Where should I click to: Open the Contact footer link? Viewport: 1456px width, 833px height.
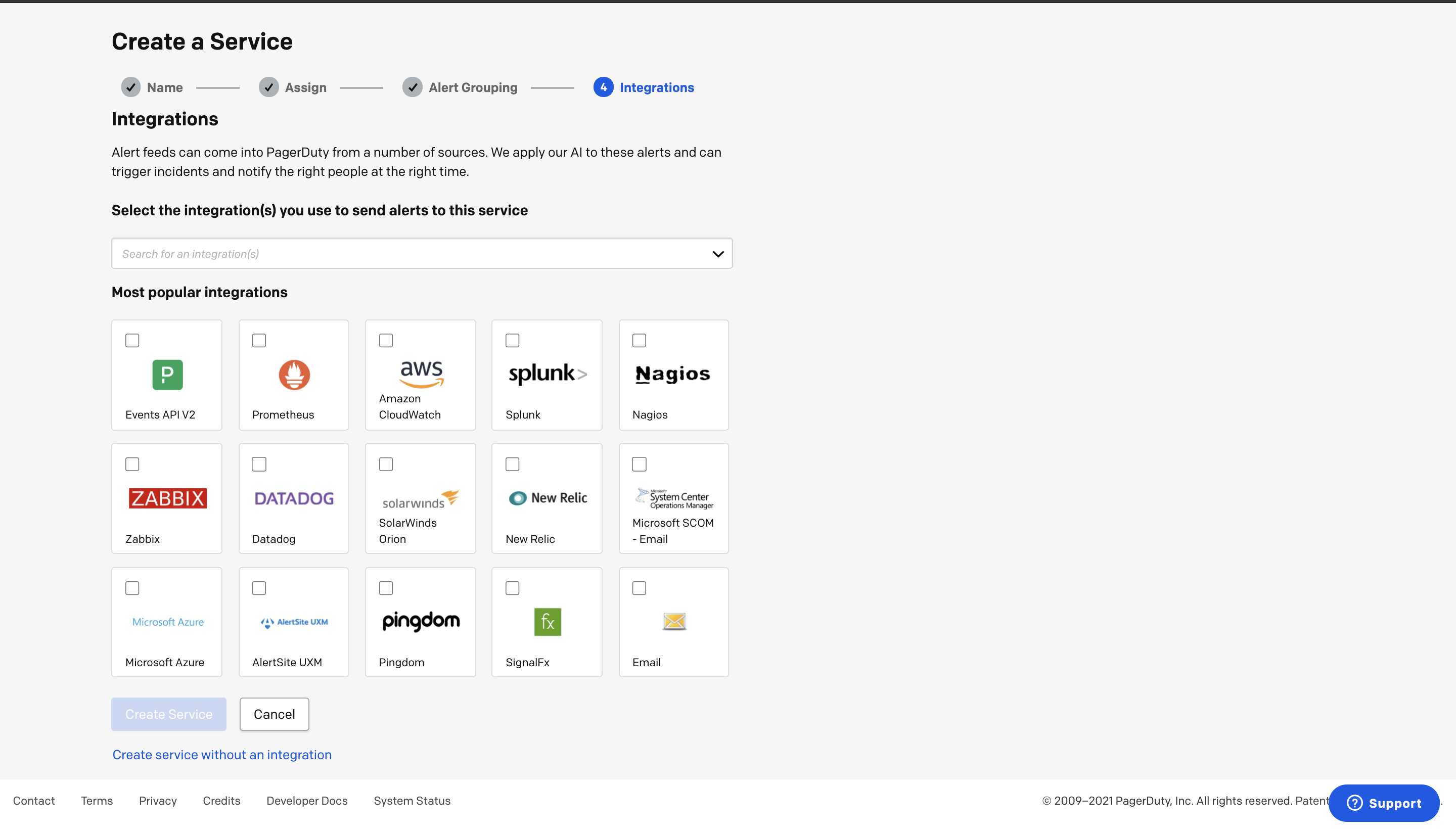34,800
